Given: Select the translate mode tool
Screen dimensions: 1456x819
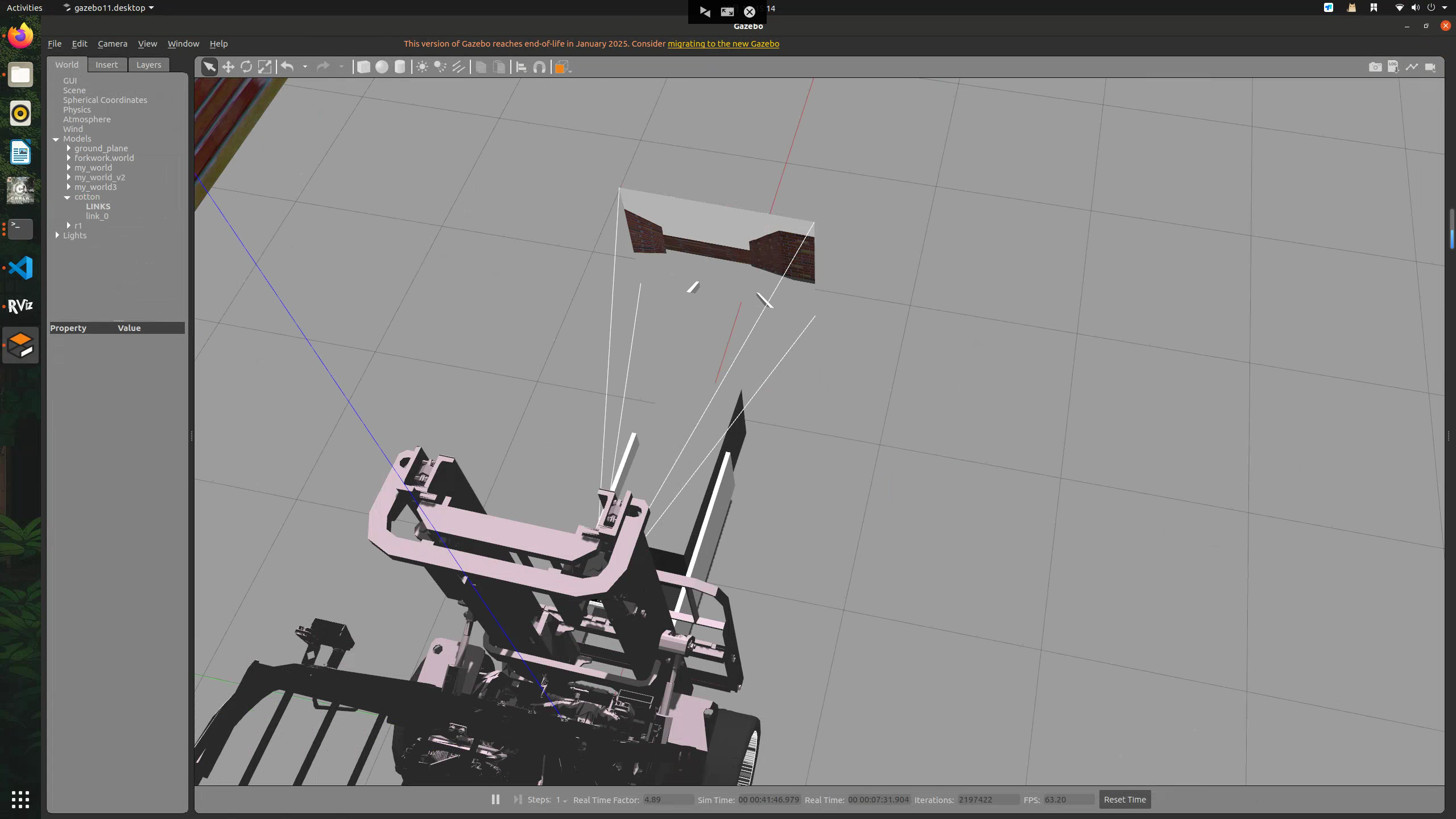Looking at the screenshot, I should [x=228, y=67].
